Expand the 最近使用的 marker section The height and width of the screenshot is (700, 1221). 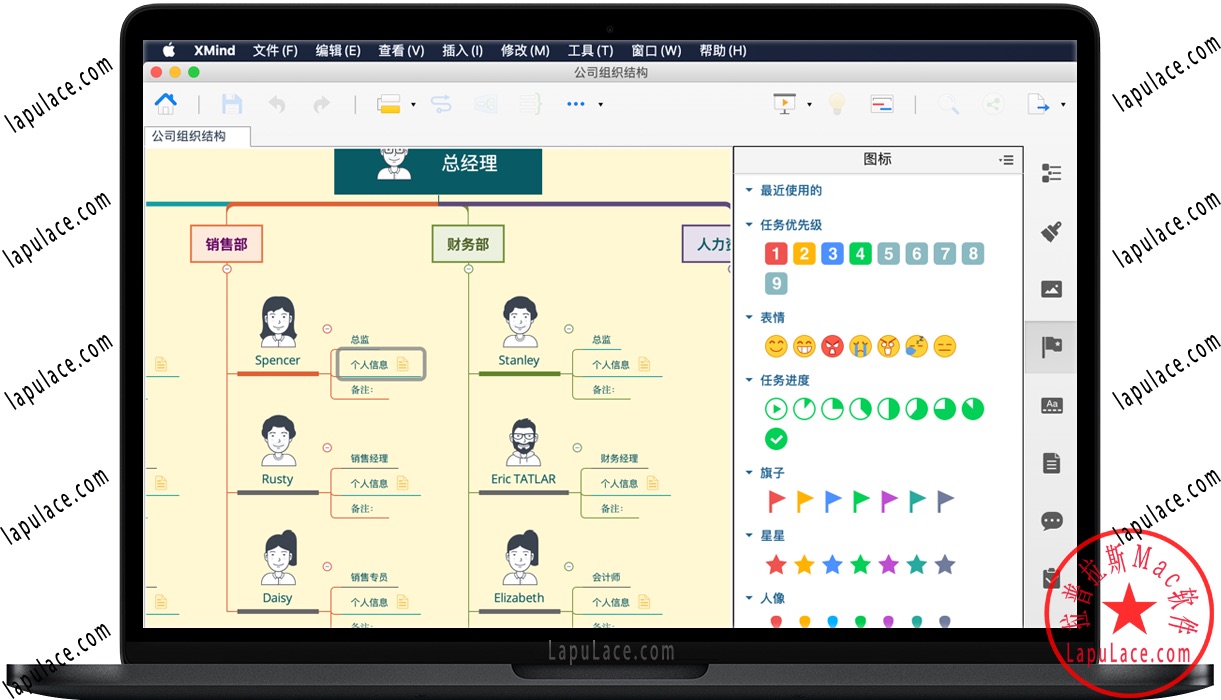(x=748, y=188)
